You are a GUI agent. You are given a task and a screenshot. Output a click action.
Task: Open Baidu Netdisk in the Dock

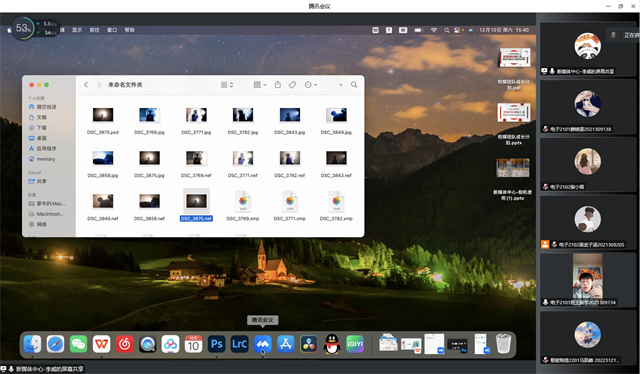(x=170, y=344)
